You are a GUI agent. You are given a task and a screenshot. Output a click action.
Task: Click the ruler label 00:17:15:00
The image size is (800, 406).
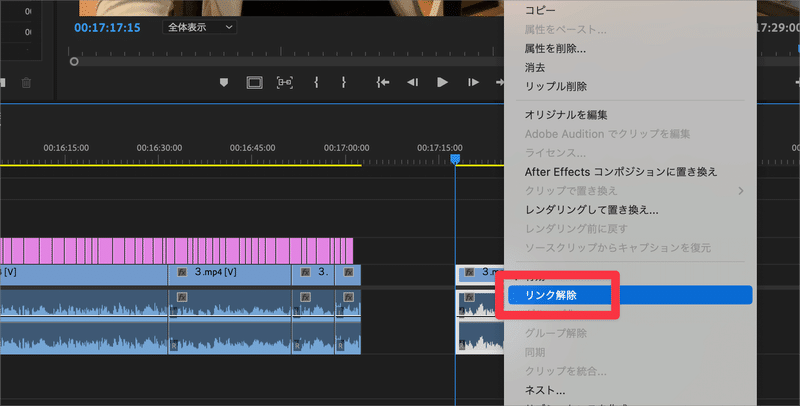point(440,148)
